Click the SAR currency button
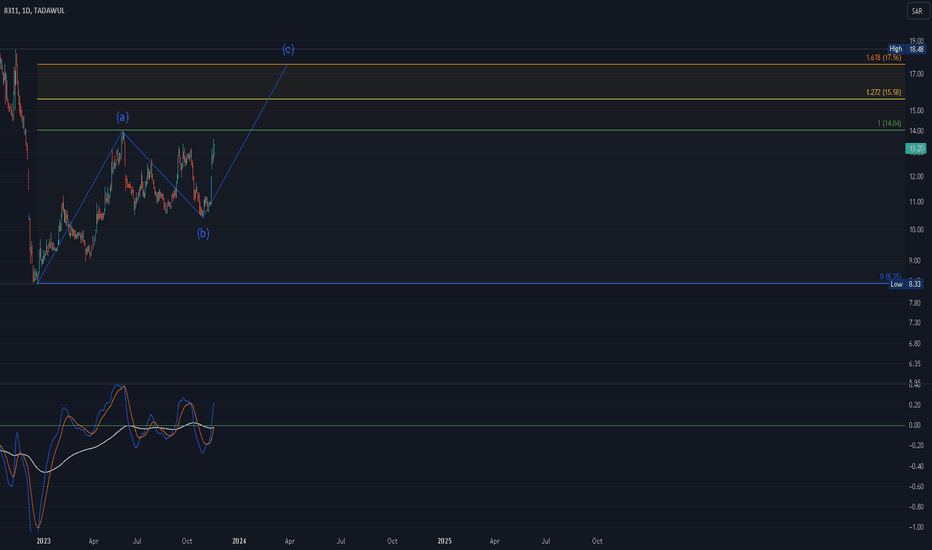 (917, 11)
